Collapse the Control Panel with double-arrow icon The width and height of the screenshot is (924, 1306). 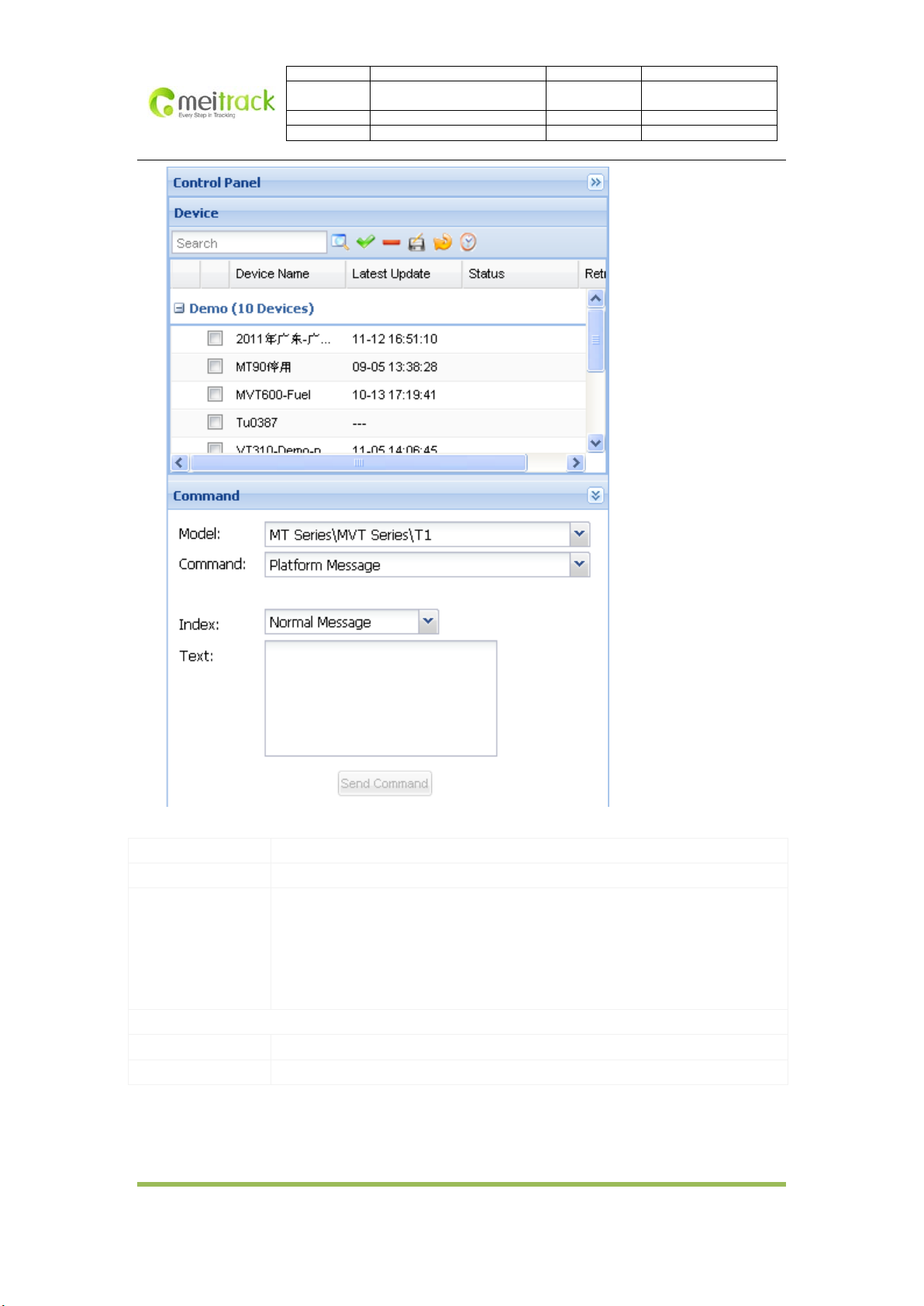(x=595, y=182)
